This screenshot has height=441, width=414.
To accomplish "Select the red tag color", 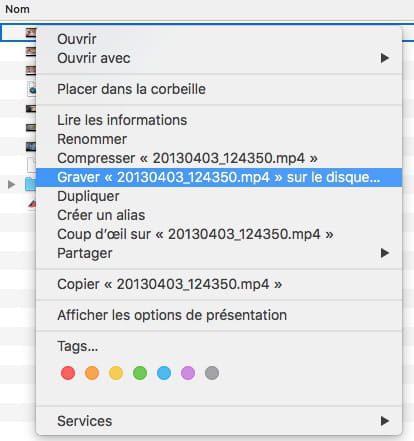I will pos(68,373).
